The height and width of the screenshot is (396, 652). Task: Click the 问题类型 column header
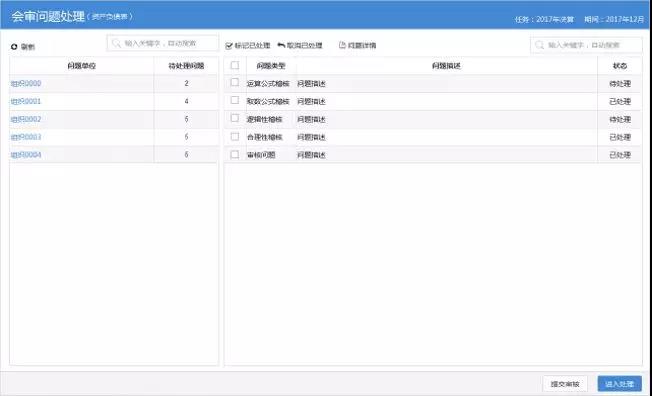click(271, 66)
